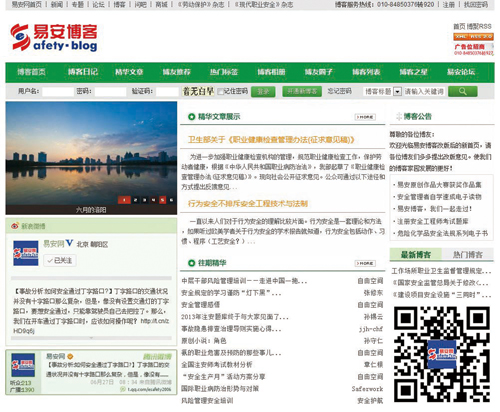Open the 易安网 avatar in Tencent Weibo card

(x=23, y=365)
